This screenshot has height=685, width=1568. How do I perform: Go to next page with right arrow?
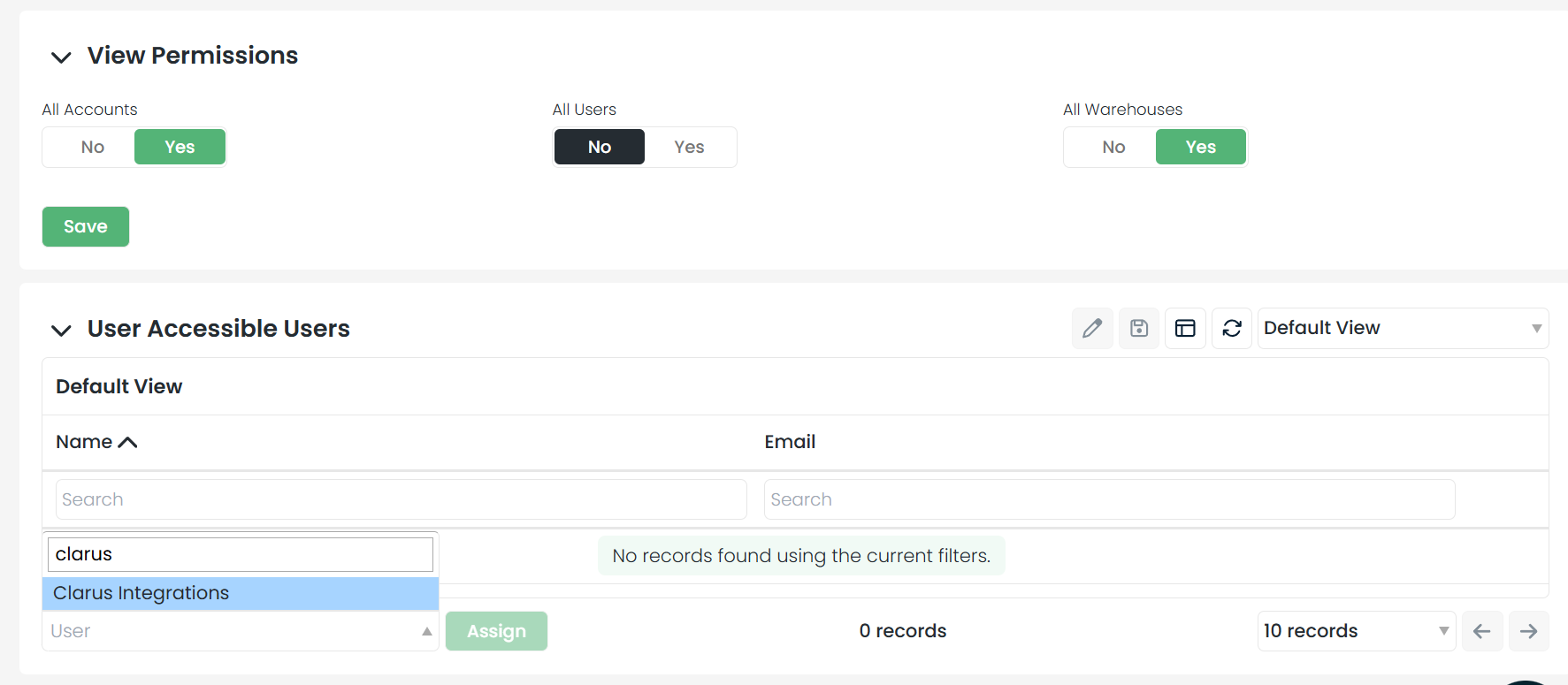tap(1528, 631)
